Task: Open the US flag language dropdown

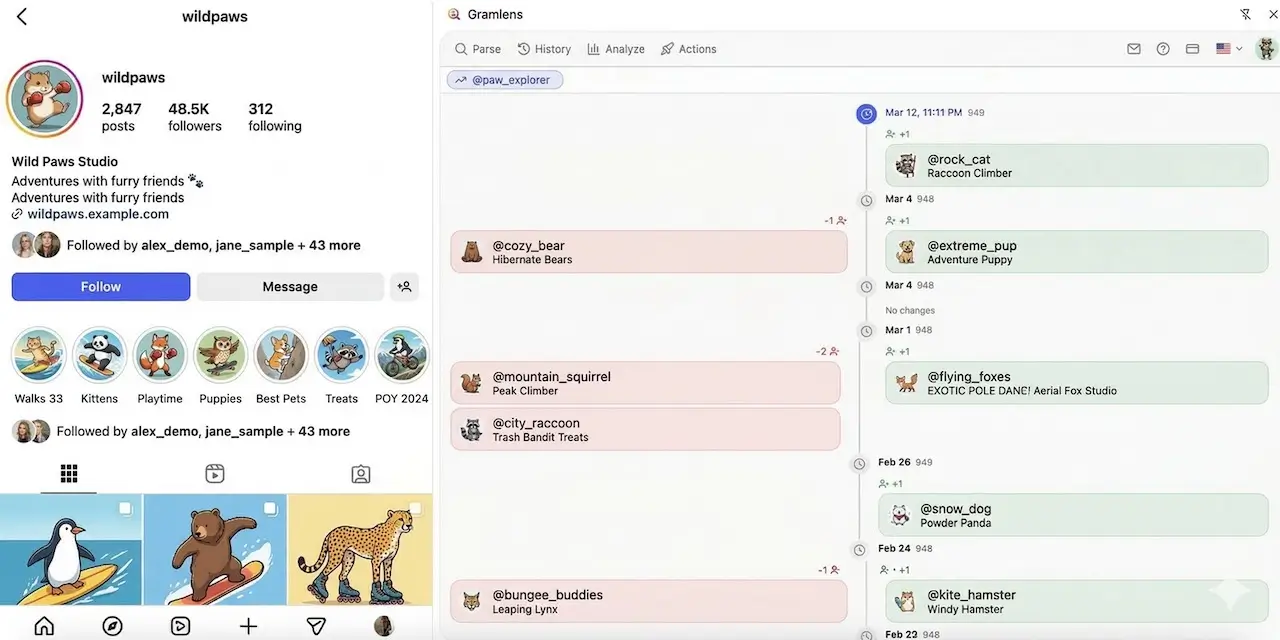Action: pos(1228,49)
